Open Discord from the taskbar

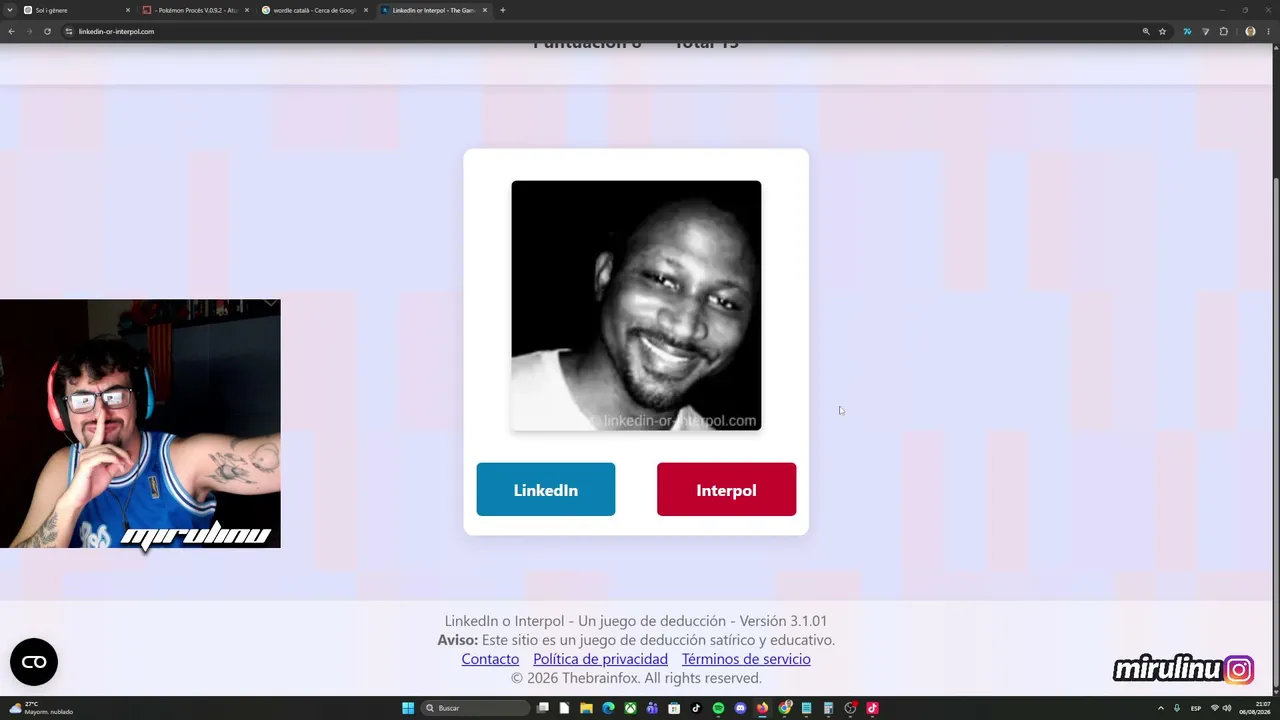[740, 708]
